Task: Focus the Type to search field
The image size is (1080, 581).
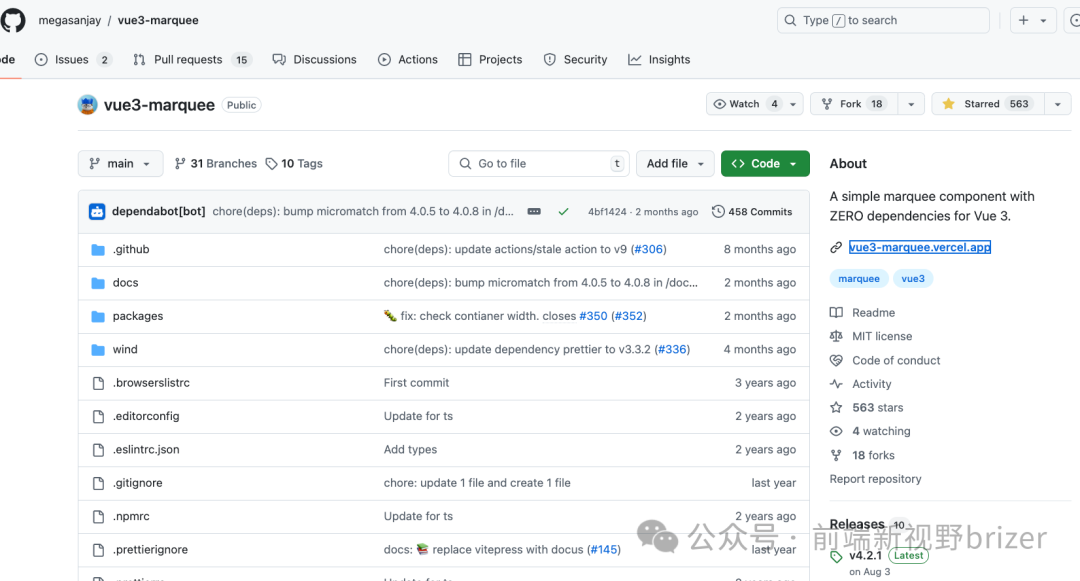Action: pyautogui.click(x=883, y=21)
